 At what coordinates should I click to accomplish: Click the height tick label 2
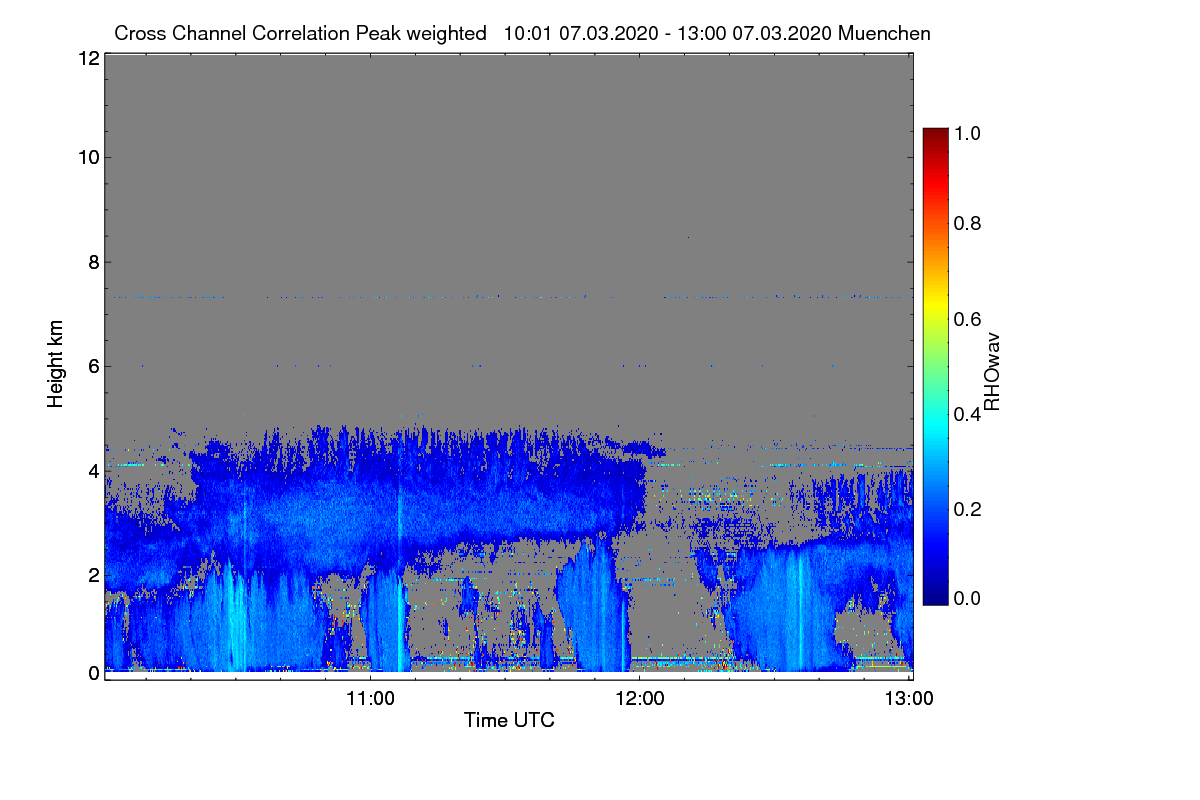(92, 575)
